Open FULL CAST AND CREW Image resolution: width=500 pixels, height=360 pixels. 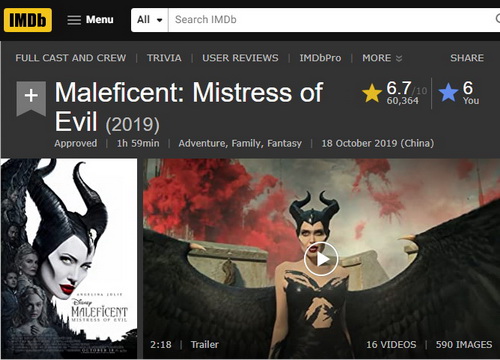pyautogui.click(x=71, y=58)
